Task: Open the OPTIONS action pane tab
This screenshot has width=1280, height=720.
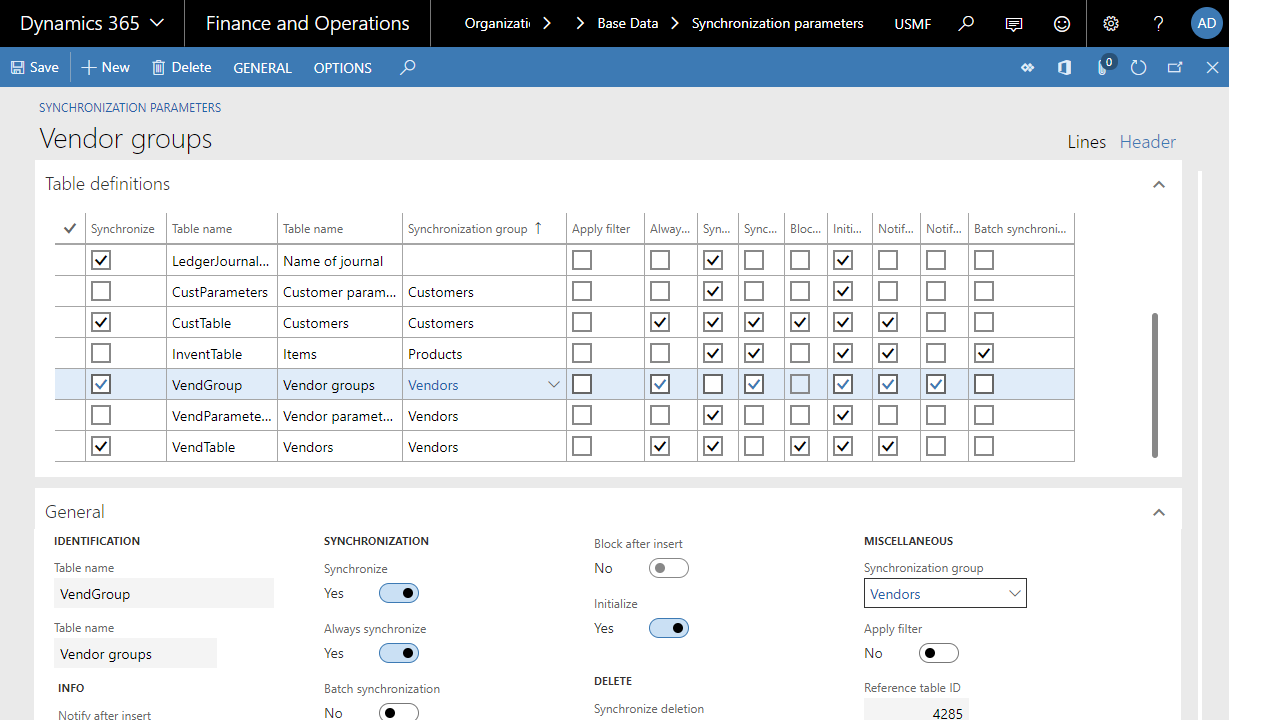Action: tap(343, 67)
